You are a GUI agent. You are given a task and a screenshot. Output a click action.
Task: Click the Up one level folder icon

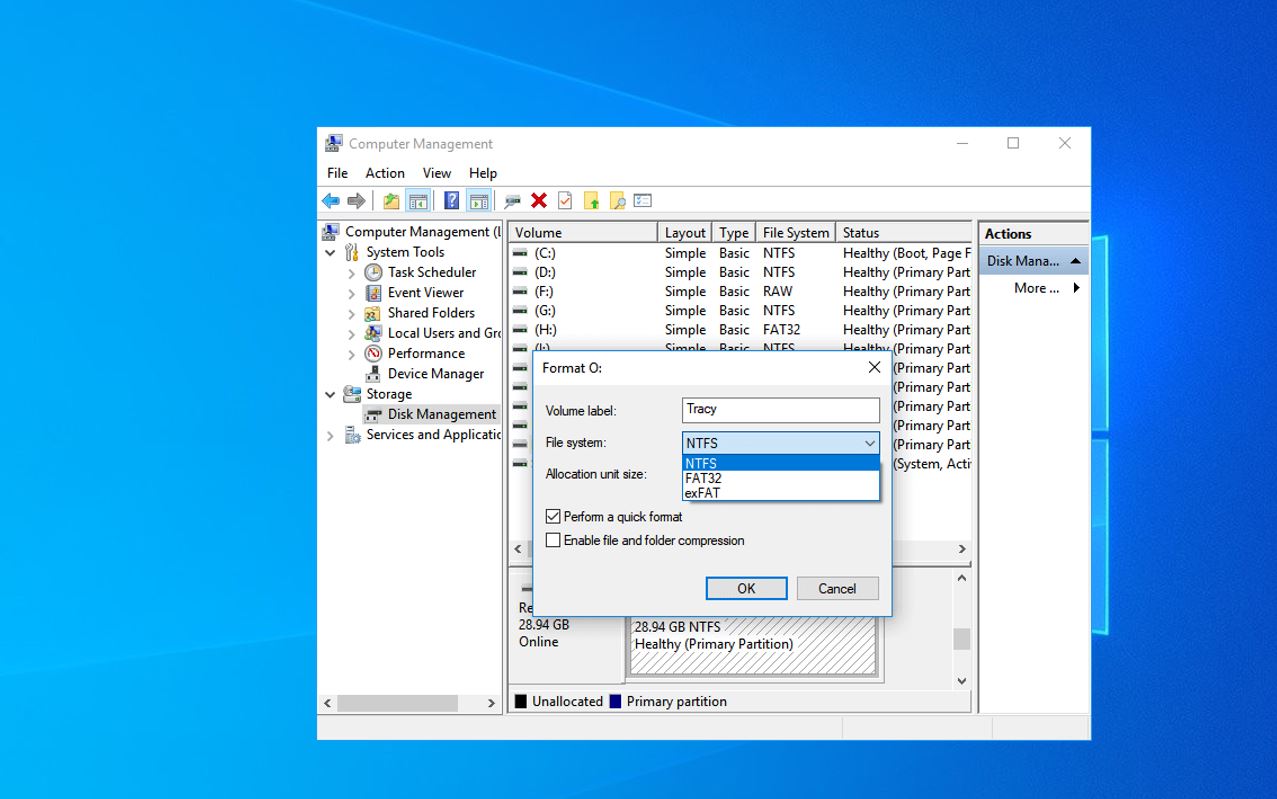coord(391,201)
